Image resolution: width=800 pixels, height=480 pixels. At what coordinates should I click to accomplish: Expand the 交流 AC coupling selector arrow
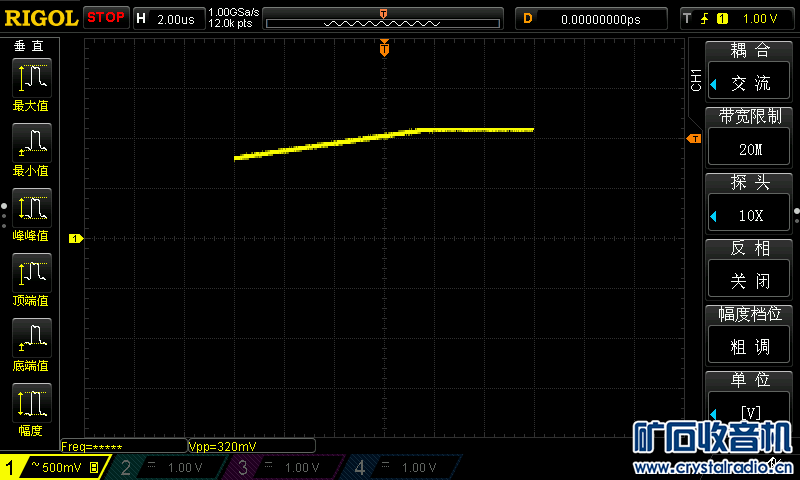pos(714,84)
